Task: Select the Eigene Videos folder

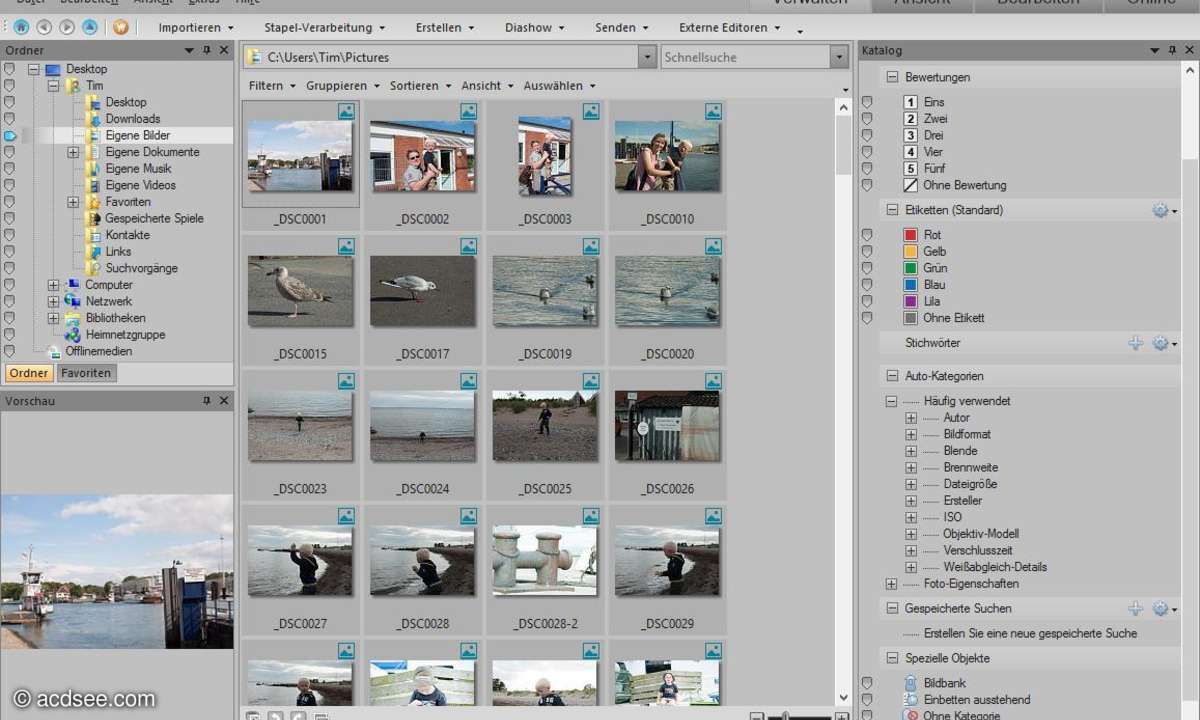Action: coord(140,185)
